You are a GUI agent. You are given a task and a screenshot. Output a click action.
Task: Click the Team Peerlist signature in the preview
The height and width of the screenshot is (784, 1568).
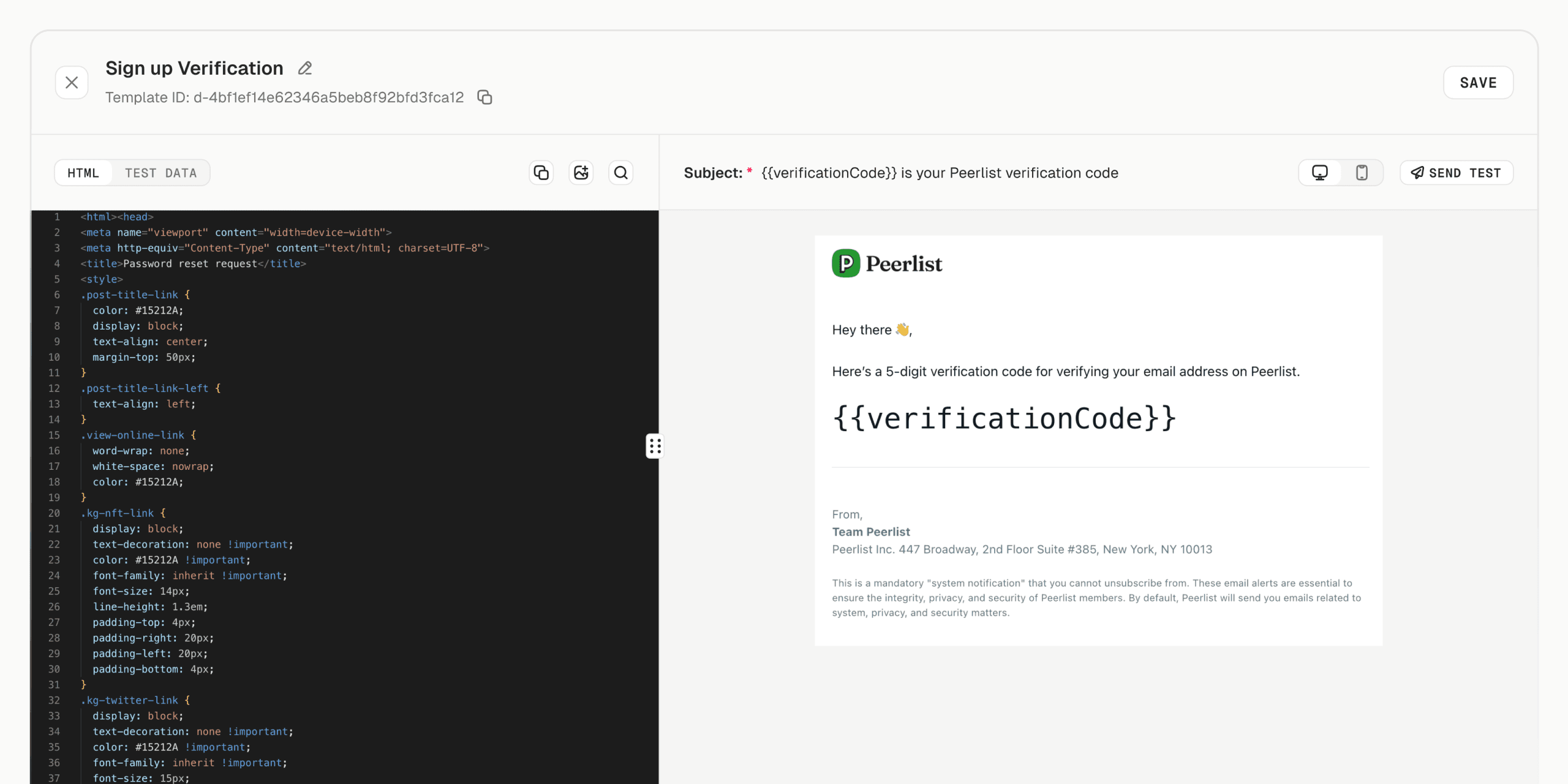870,532
